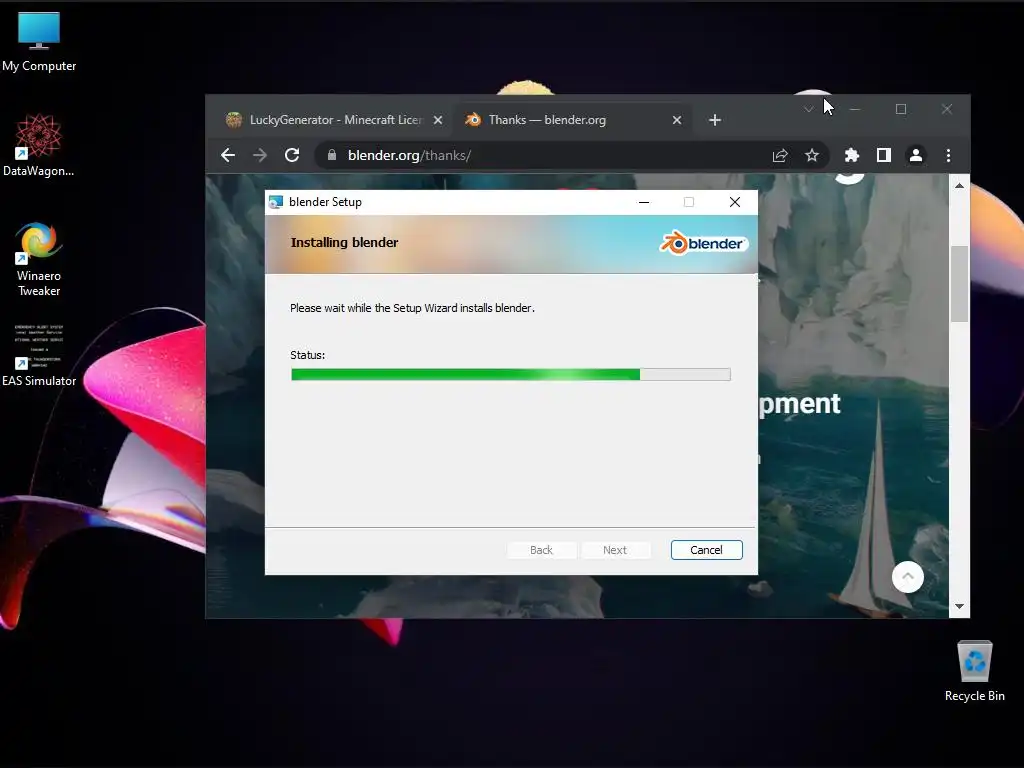Click the web page scrollbar thumb
The image size is (1024, 768).
click(x=959, y=284)
